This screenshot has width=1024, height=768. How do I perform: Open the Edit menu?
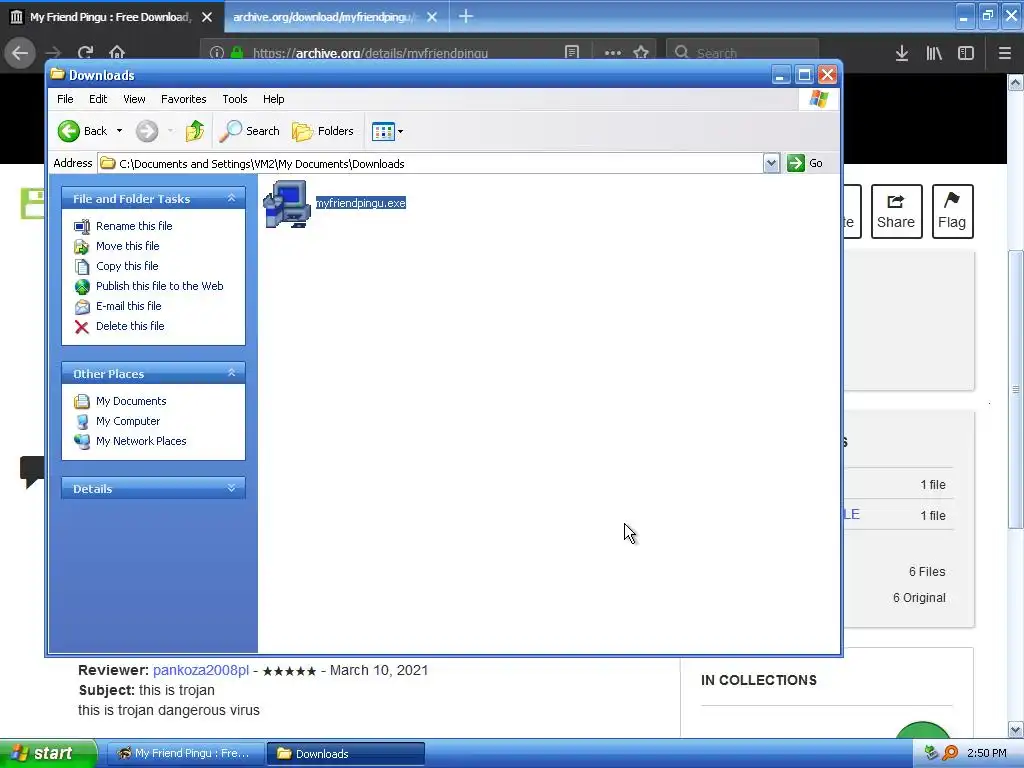click(98, 99)
